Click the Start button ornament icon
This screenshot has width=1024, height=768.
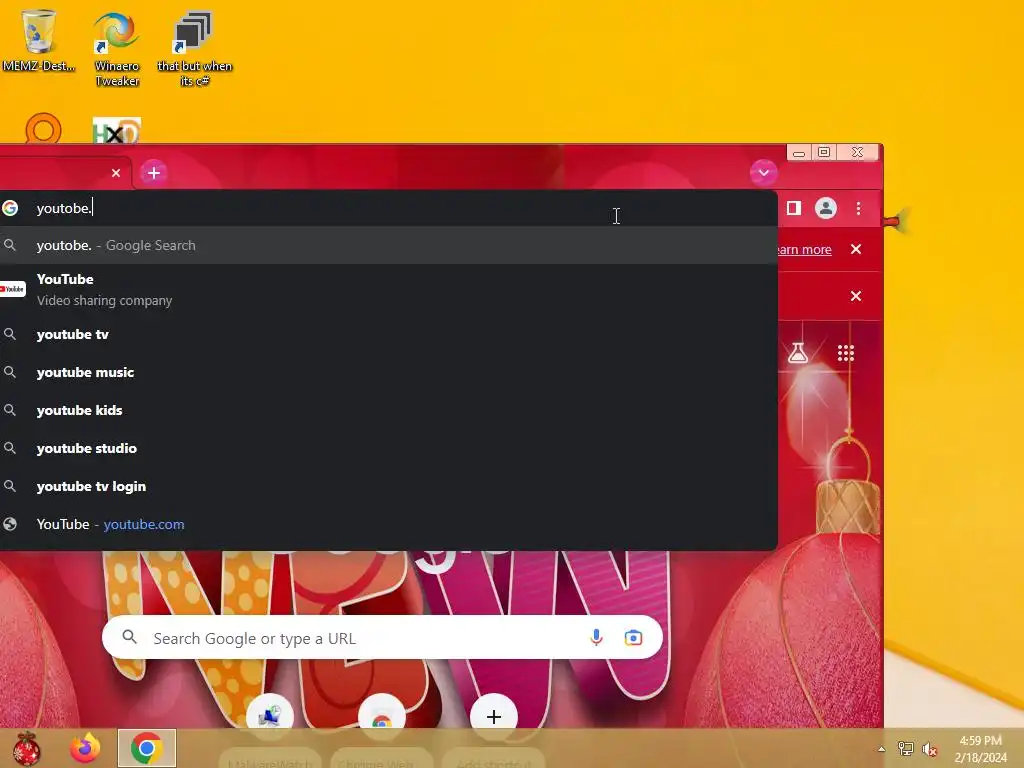point(27,748)
